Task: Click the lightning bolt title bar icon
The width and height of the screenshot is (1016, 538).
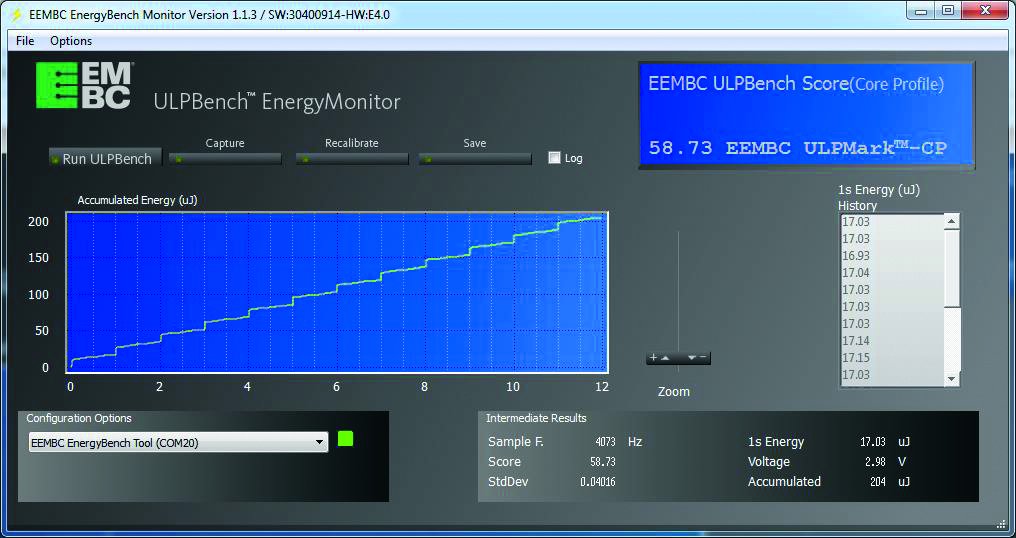Action: coord(17,14)
